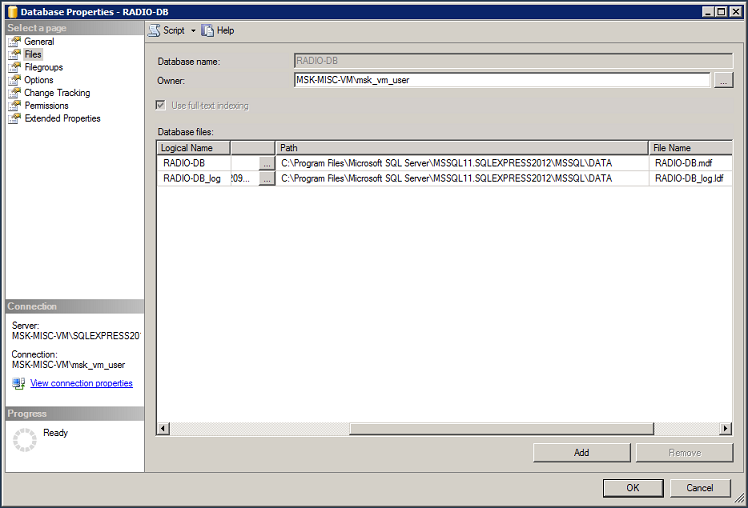Switch to the Filegroups page

43,67
